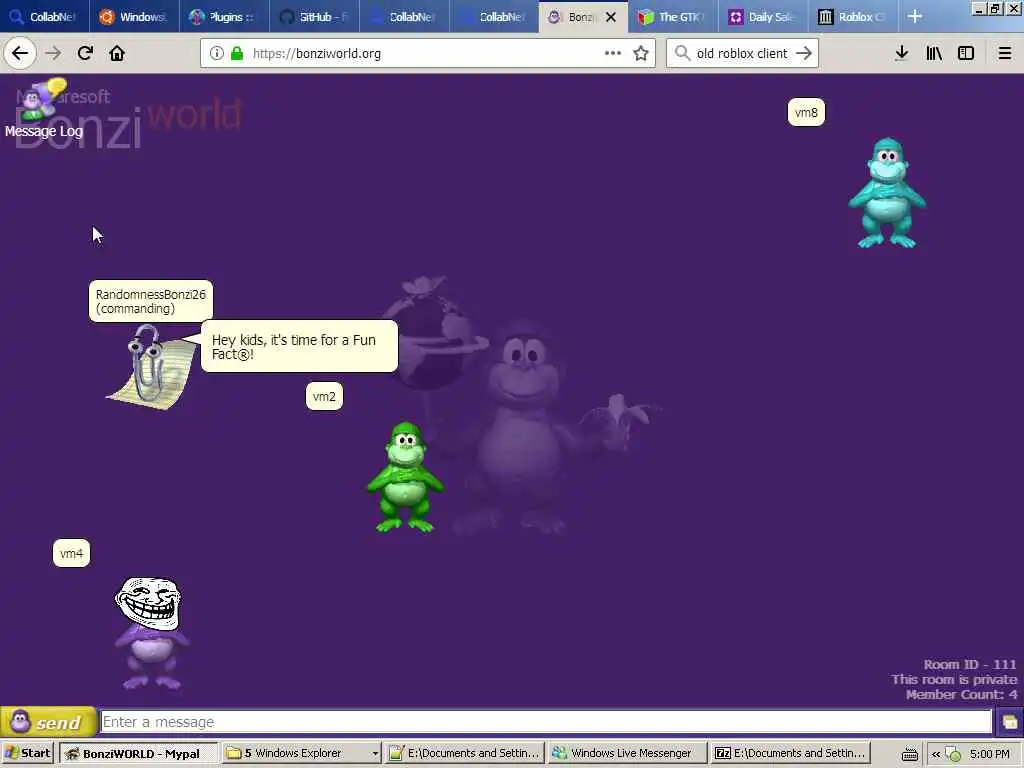Click the vm8 name tag
Screen dimensions: 1024x768
coord(806,112)
